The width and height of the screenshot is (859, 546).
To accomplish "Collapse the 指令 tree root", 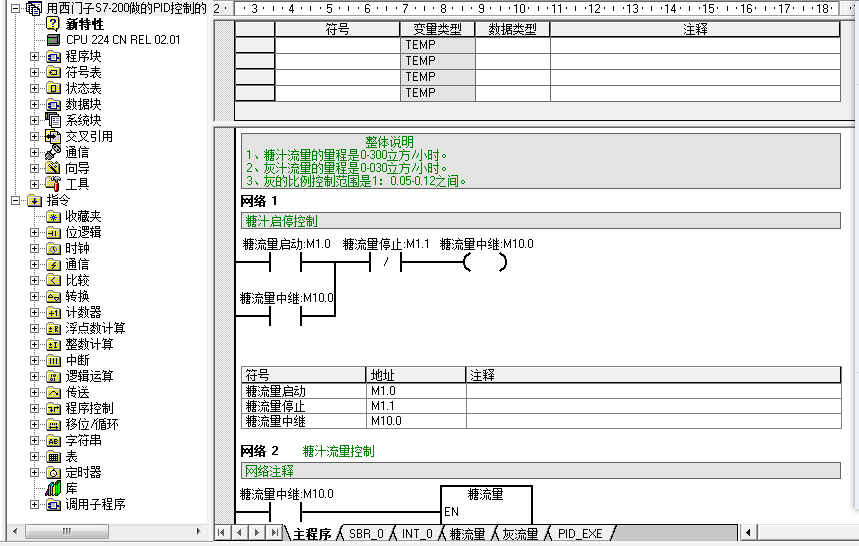I will [16, 200].
